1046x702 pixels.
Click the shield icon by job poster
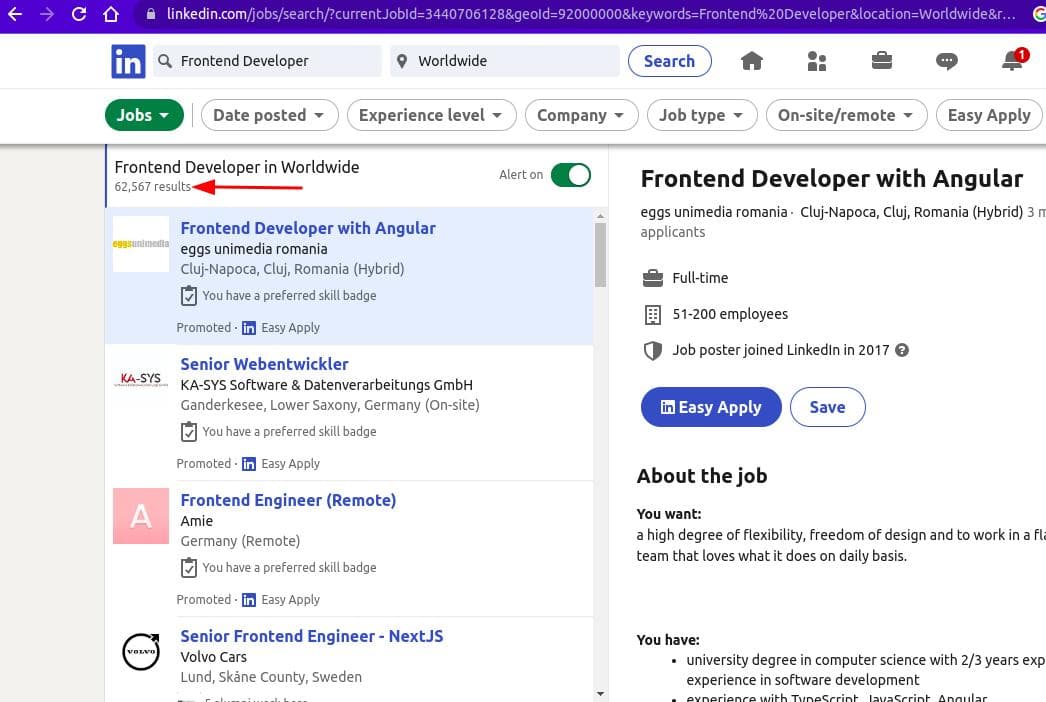coord(652,350)
